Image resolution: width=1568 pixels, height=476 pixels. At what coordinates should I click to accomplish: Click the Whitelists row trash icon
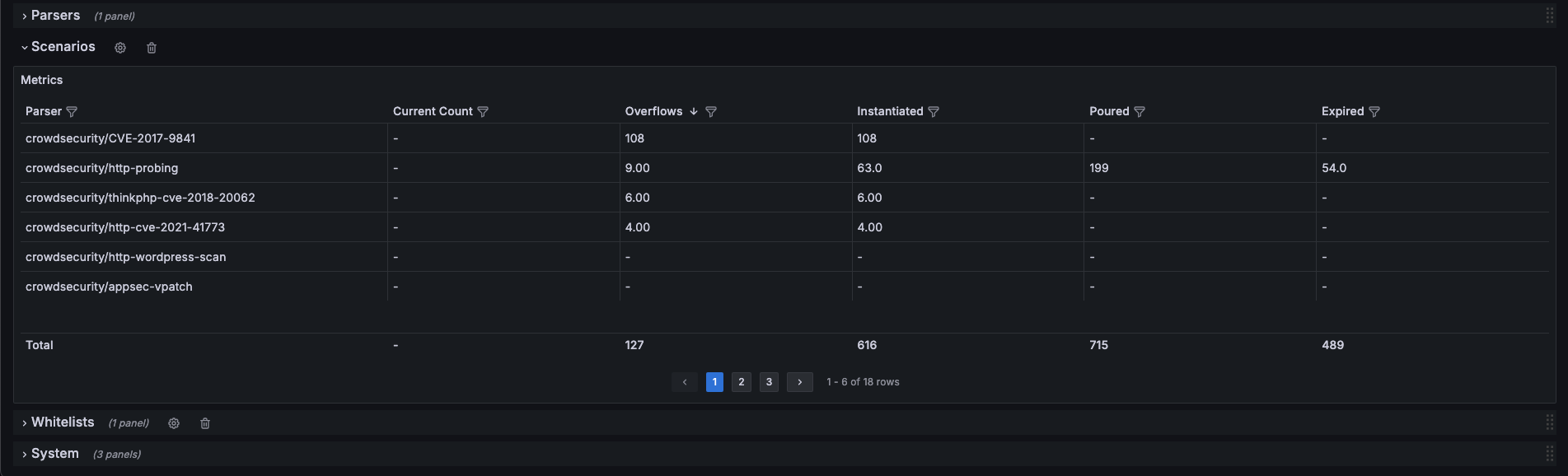pyautogui.click(x=205, y=423)
